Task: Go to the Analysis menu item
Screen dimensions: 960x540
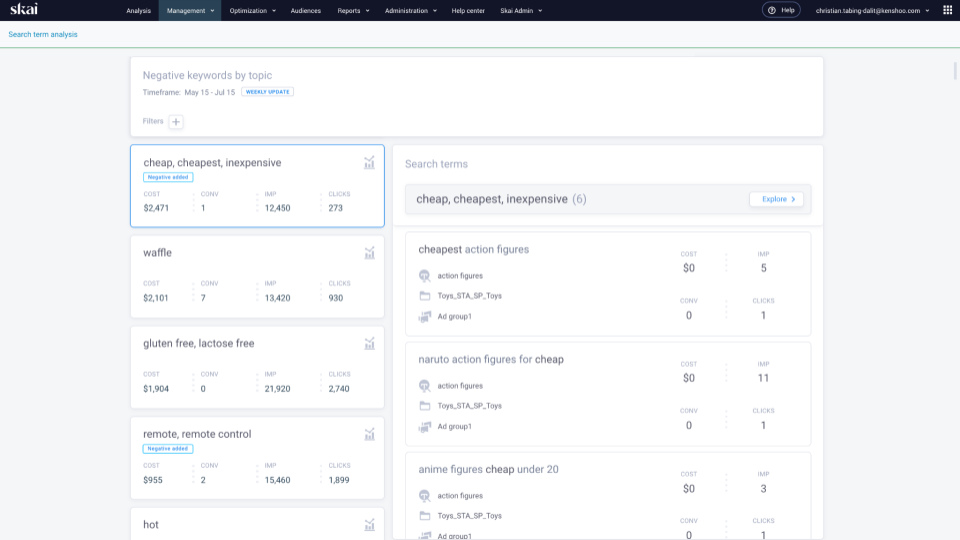Action: click(x=139, y=10)
